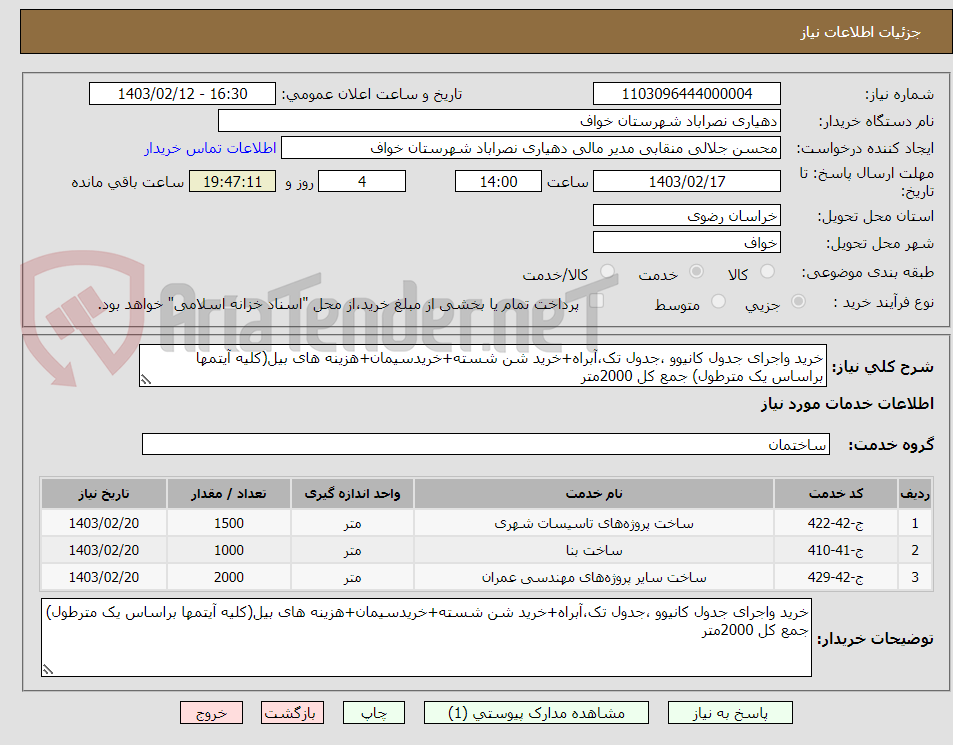This screenshot has width=953, height=745.
Task: Click service code ج-42-429 cell
Action: coord(836,577)
